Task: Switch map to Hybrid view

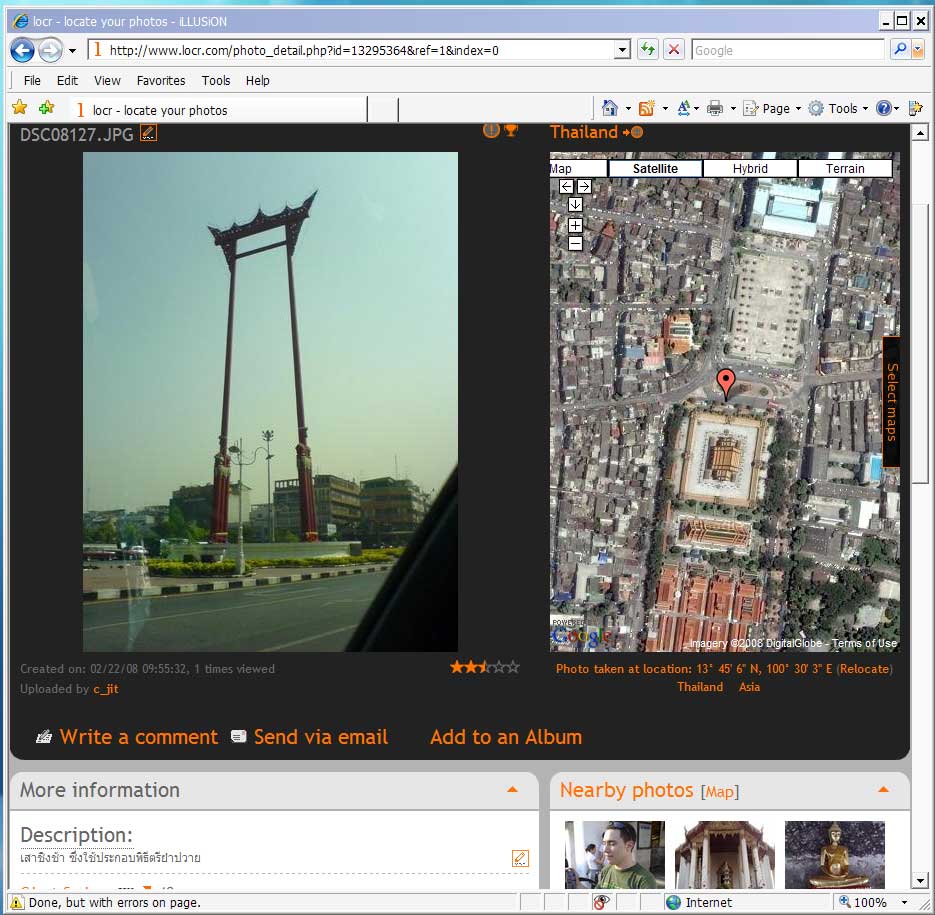Action: pos(750,169)
